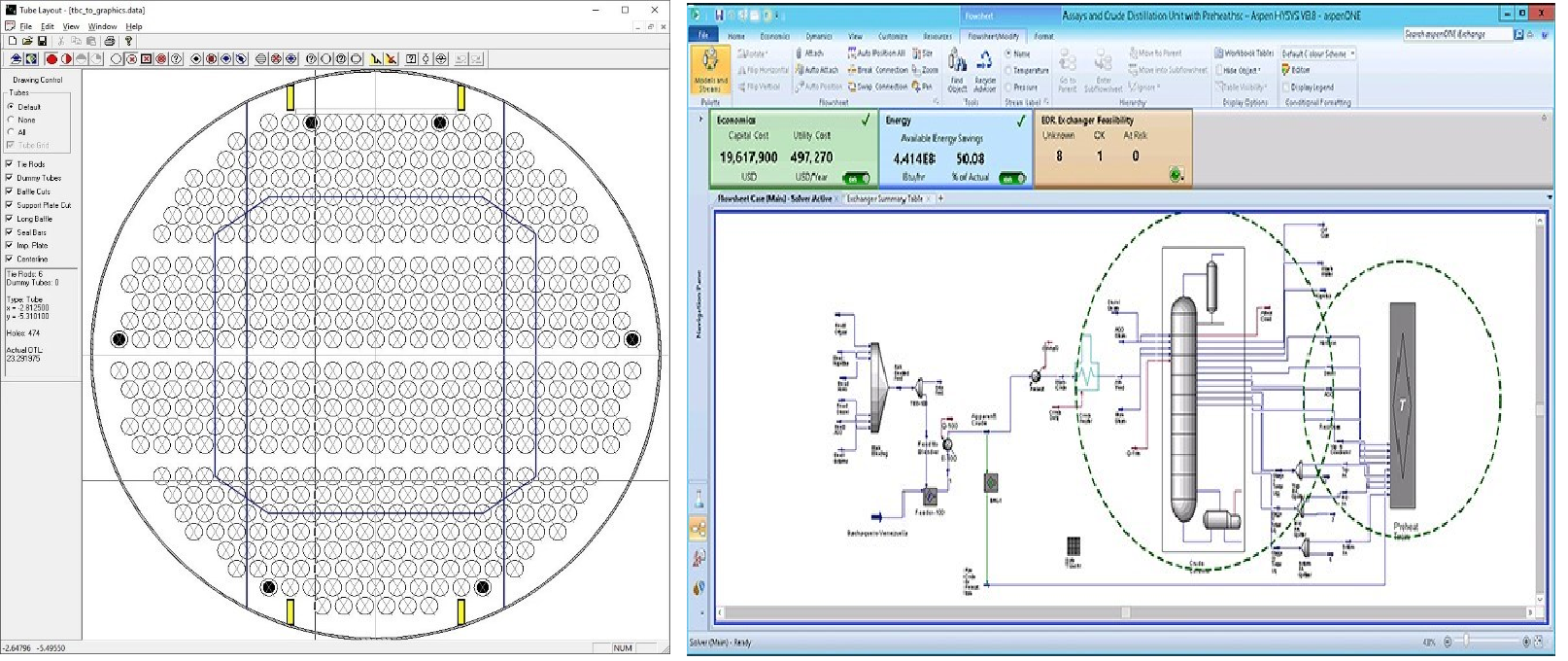Switch to Home ribbon tab in HYSYS

coord(735,36)
